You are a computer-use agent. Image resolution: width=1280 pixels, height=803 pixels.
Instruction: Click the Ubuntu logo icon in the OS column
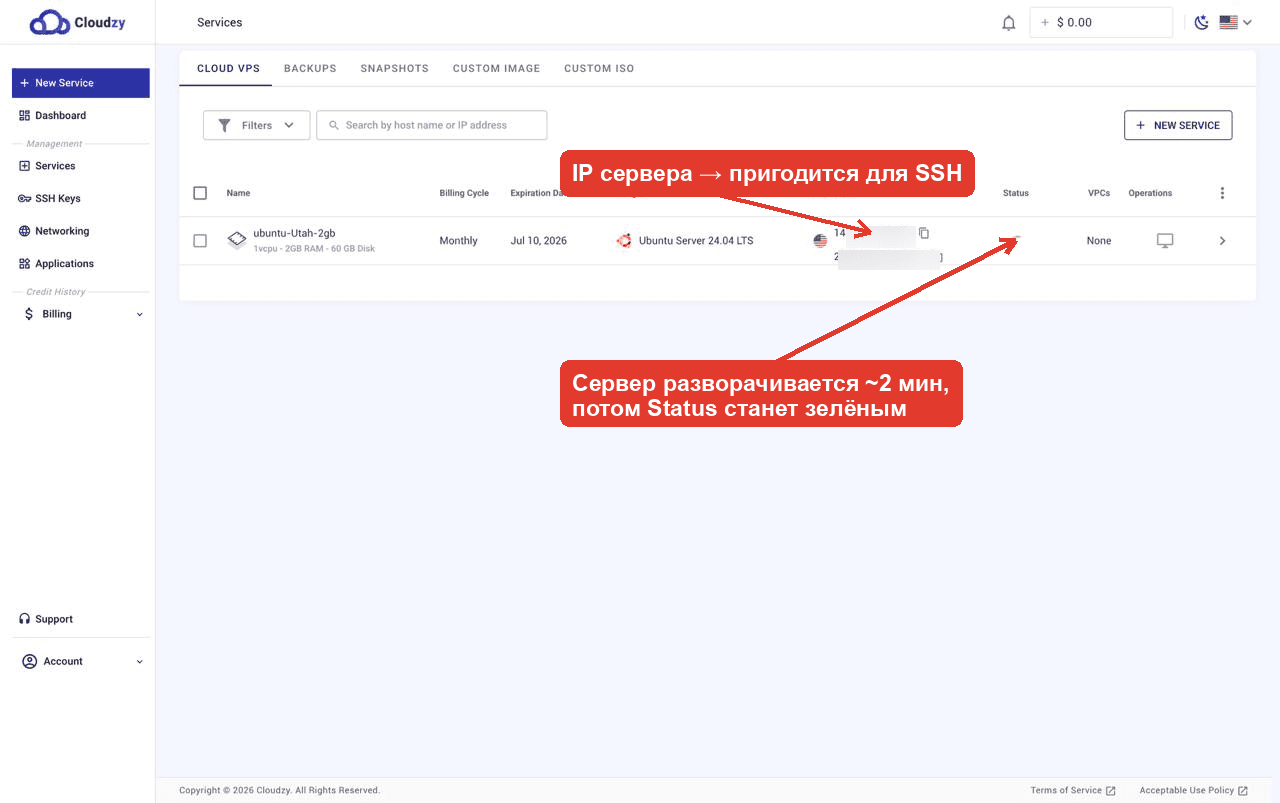point(624,240)
